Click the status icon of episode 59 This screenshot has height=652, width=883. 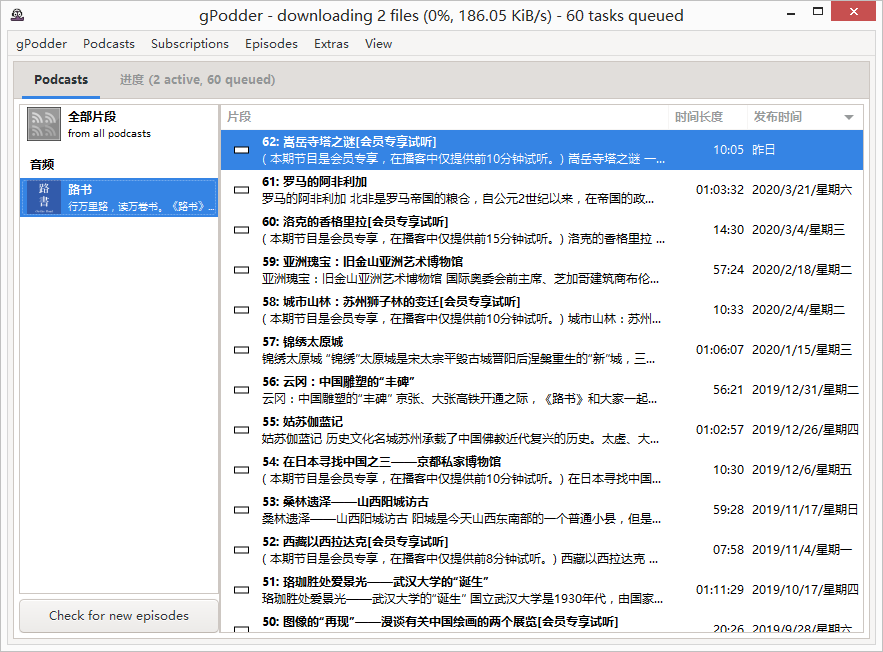[x=242, y=270]
